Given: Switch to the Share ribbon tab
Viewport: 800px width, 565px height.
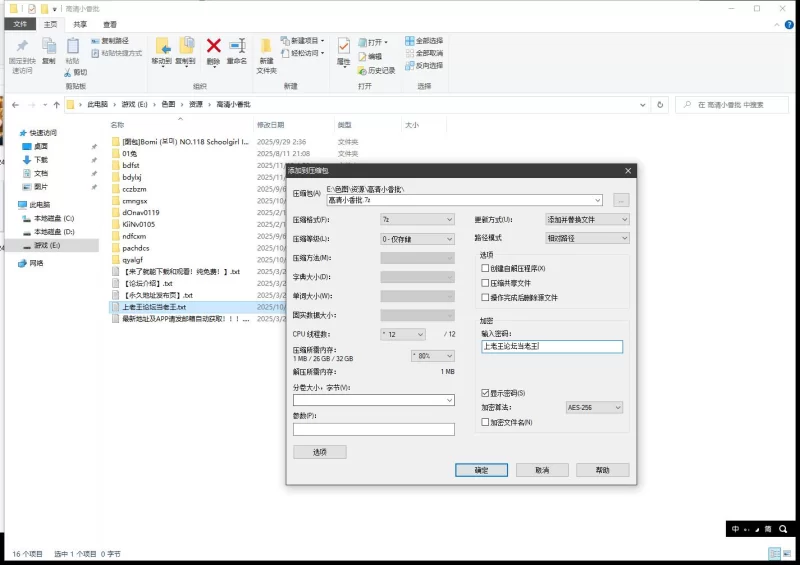Looking at the screenshot, I should point(79,24).
